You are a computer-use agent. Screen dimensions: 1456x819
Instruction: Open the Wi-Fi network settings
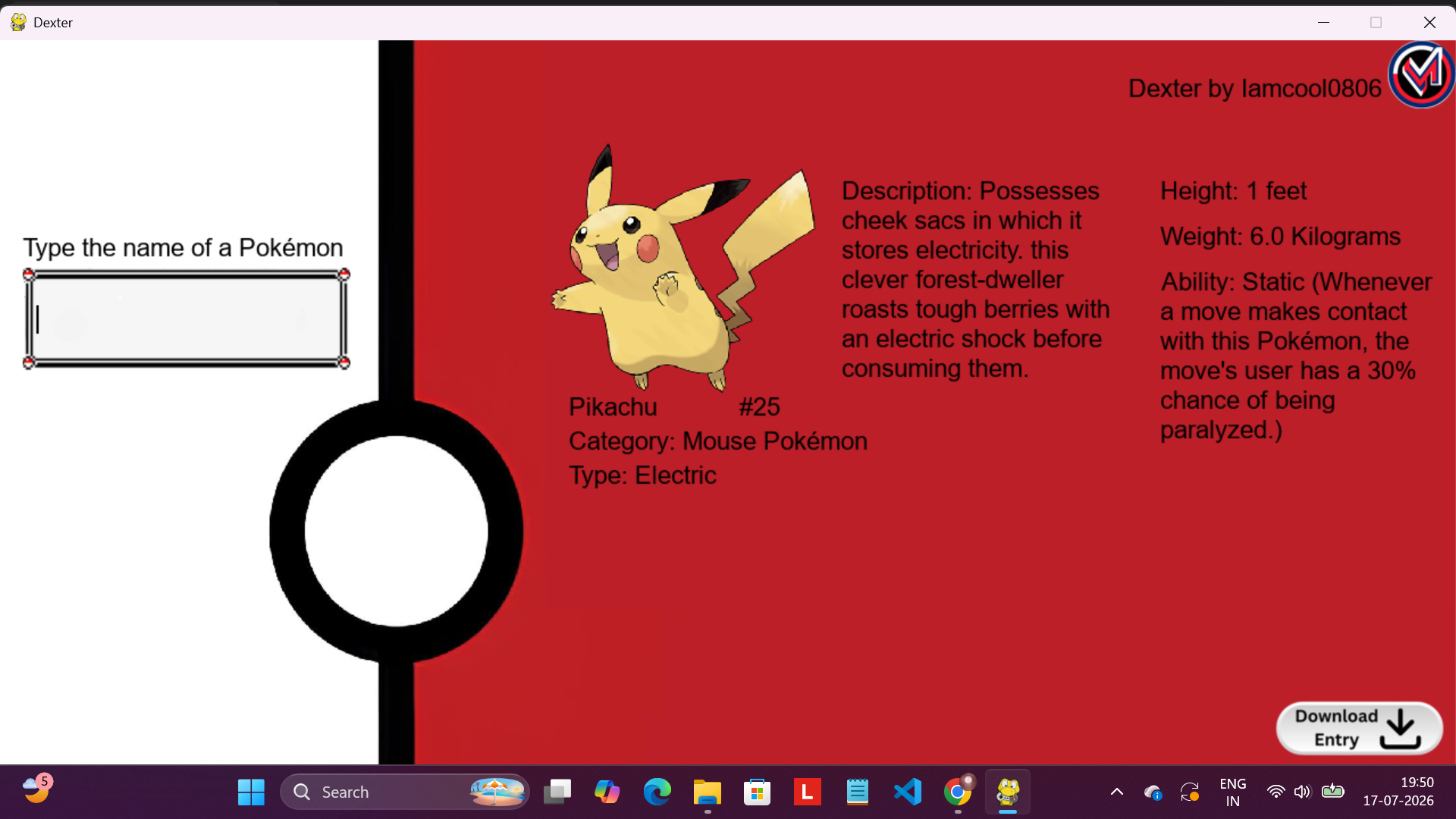point(1276,792)
